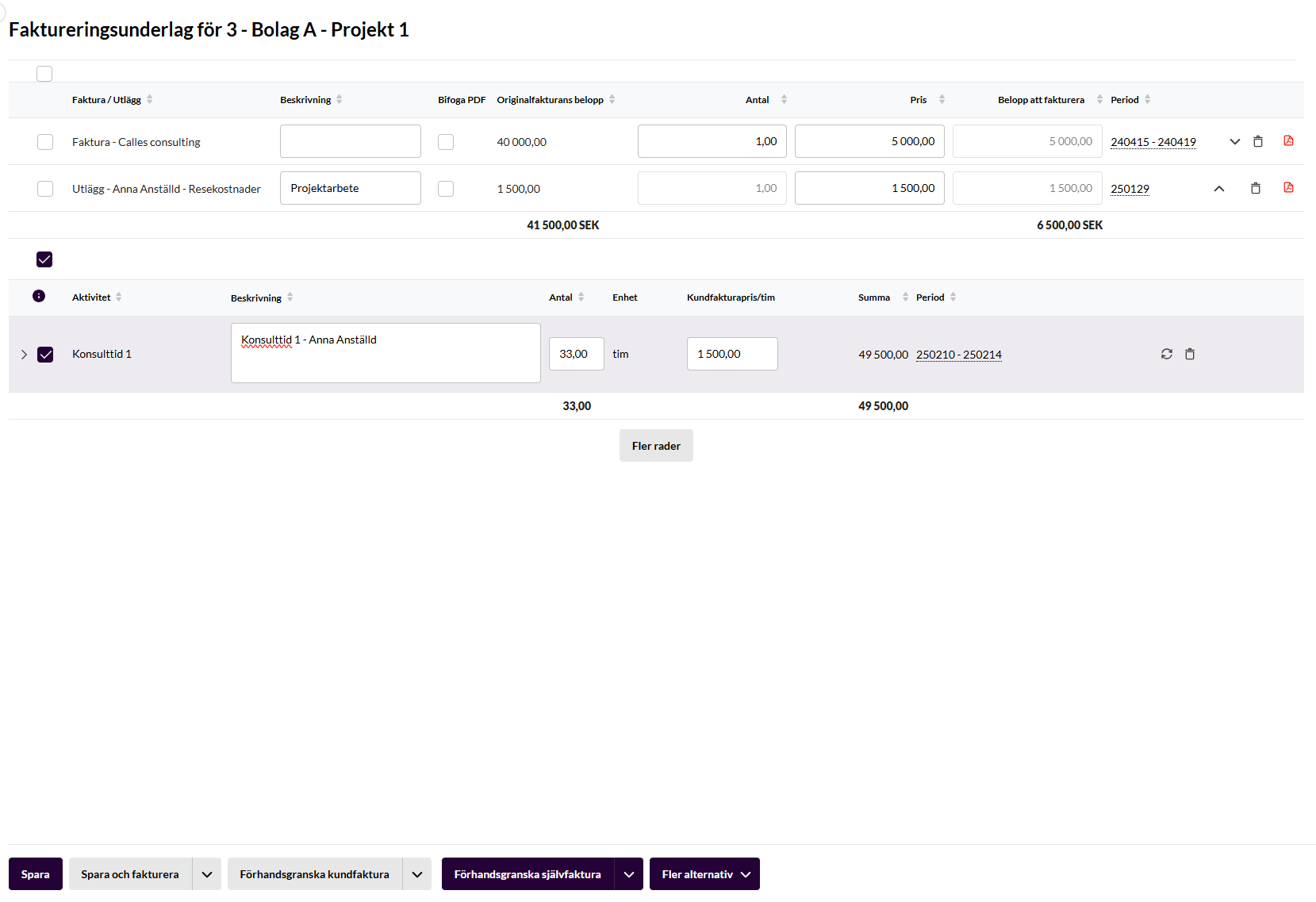Sort by Faktura / Utlägg column
The width and height of the screenshot is (1316, 902).
pyautogui.click(x=149, y=99)
